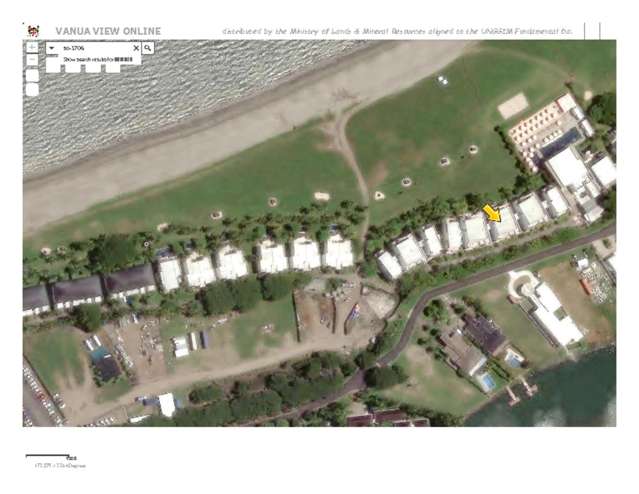
Task: Click the magnifier search button
Action: click(x=148, y=47)
